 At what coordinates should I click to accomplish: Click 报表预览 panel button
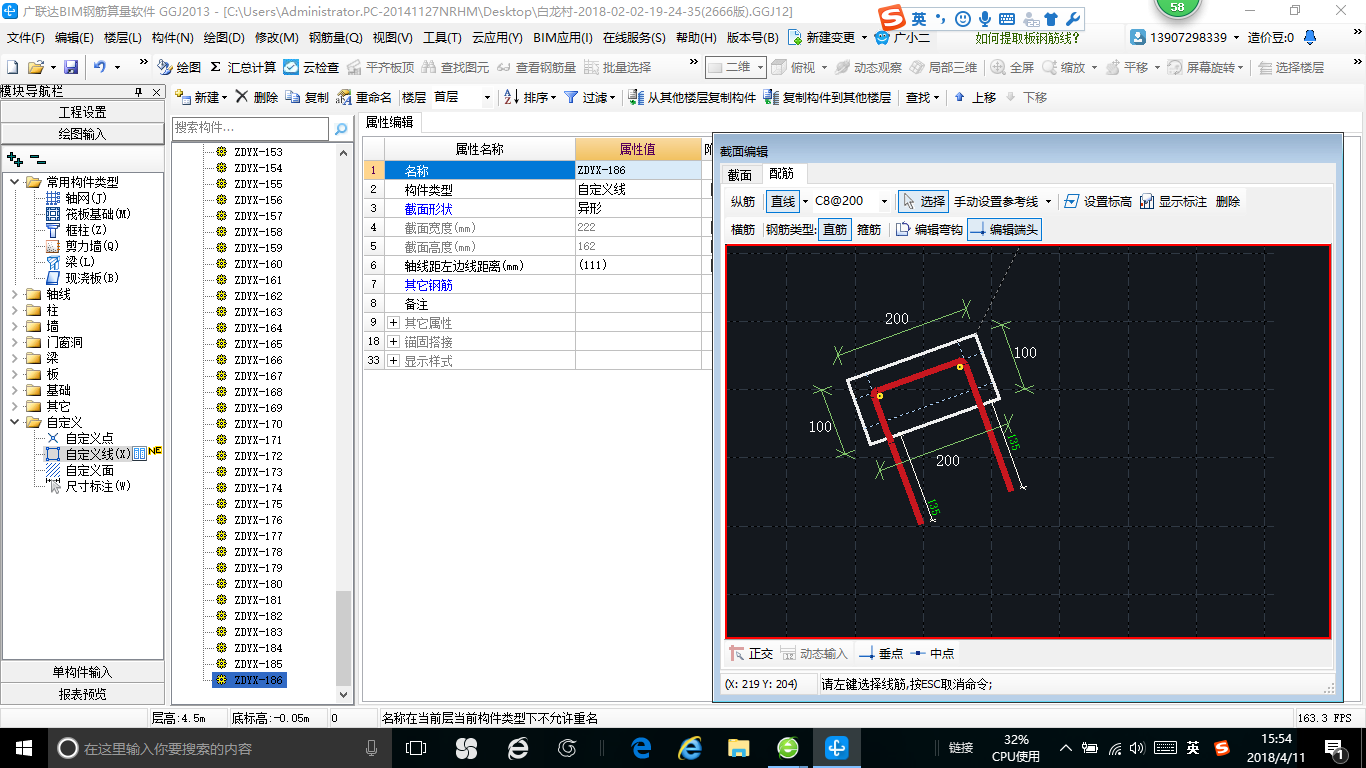pyautogui.click(x=83, y=694)
